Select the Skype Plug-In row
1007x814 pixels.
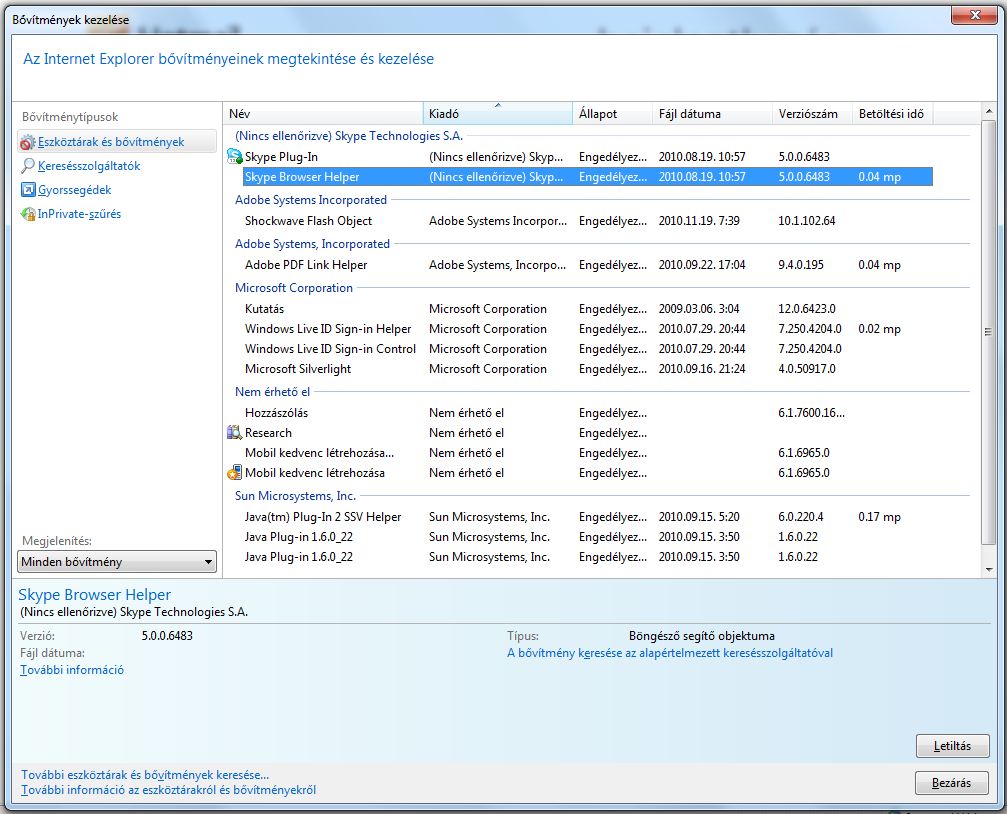(579, 157)
